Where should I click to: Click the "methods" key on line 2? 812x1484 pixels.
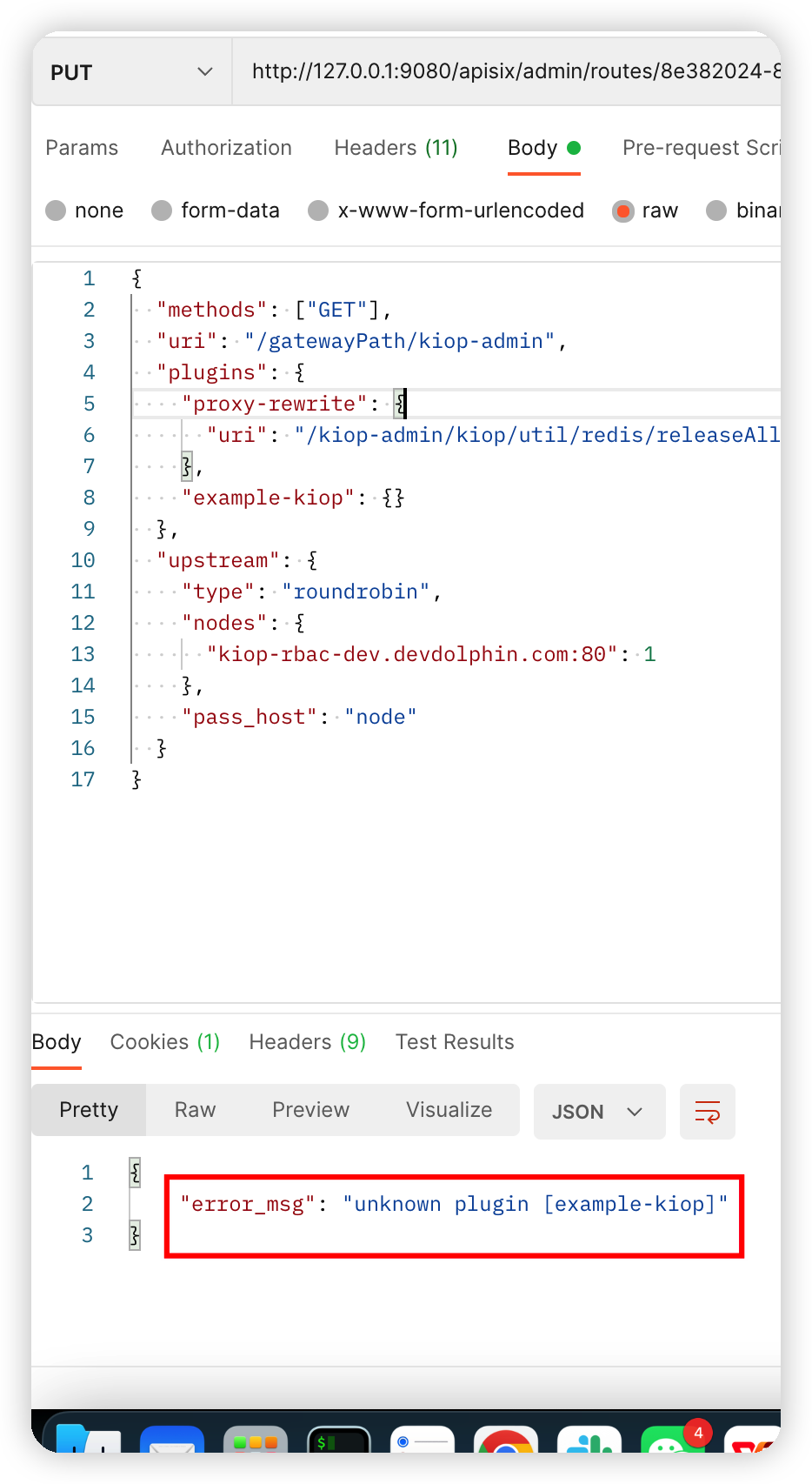212,310
